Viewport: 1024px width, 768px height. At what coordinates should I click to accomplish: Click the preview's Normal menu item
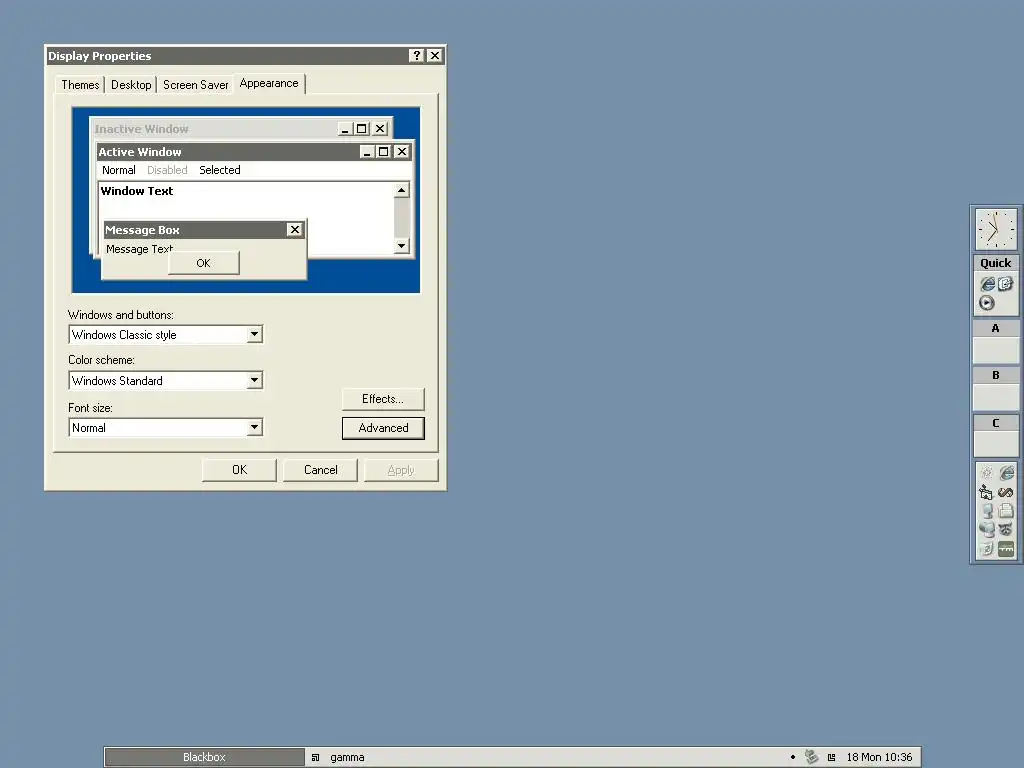pyautogui.click(x=119, y=170)
